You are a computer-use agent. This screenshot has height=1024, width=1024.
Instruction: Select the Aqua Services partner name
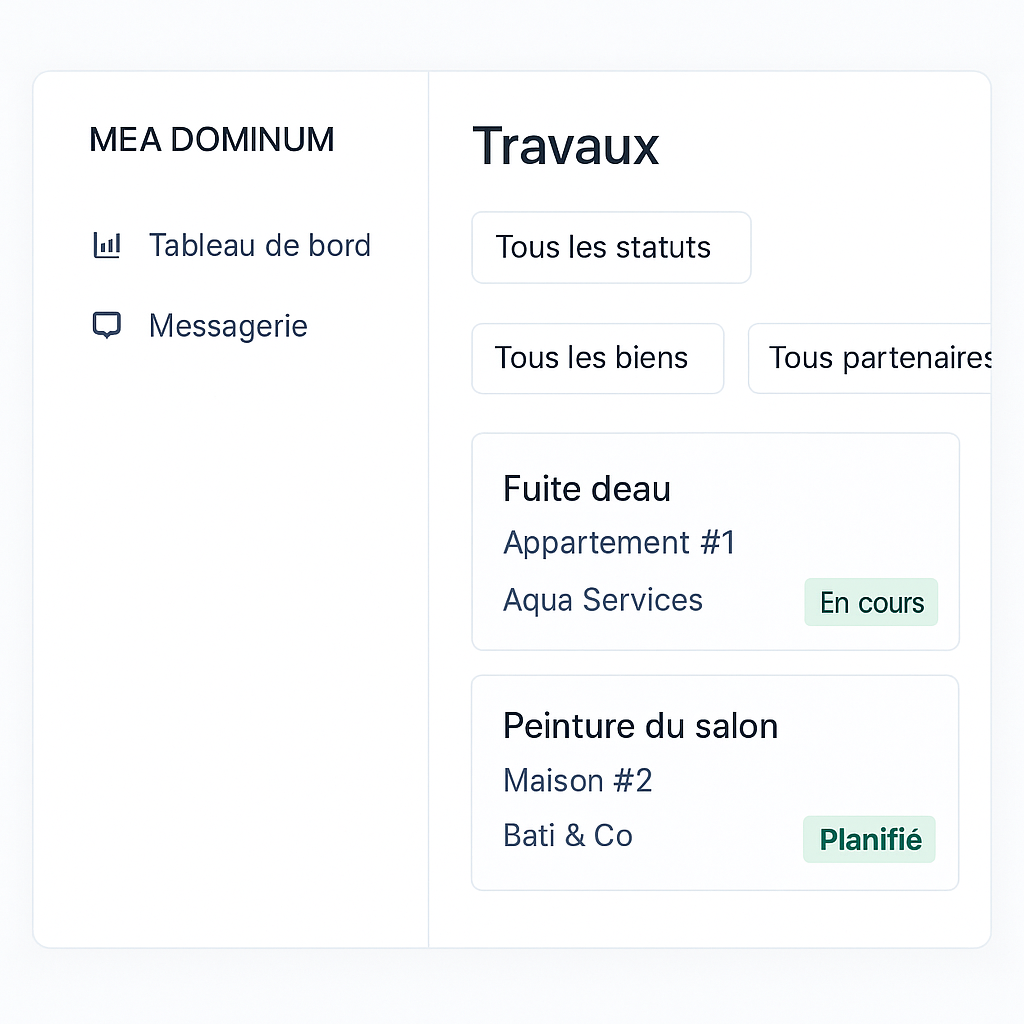coord(602,600)
